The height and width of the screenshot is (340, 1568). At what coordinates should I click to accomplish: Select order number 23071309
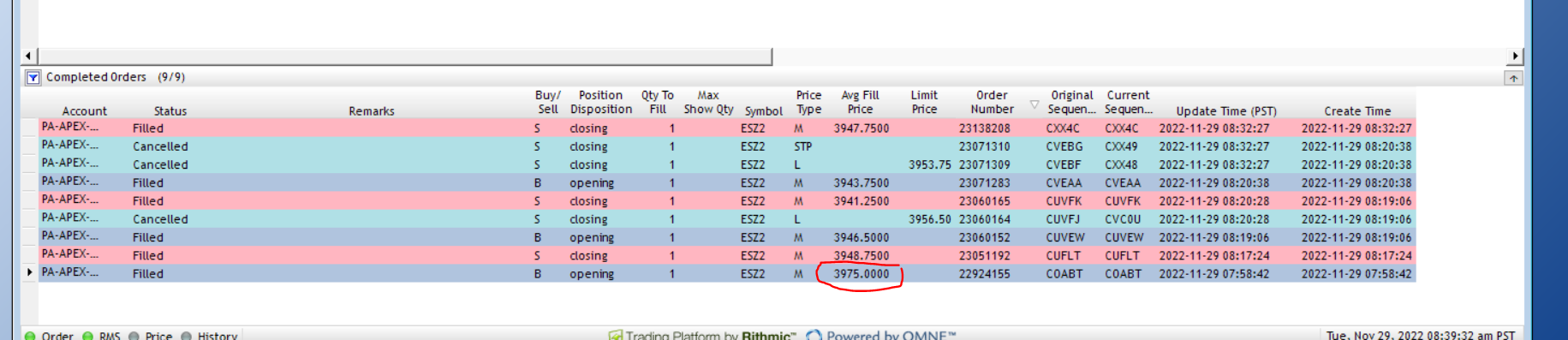(985, 164)
